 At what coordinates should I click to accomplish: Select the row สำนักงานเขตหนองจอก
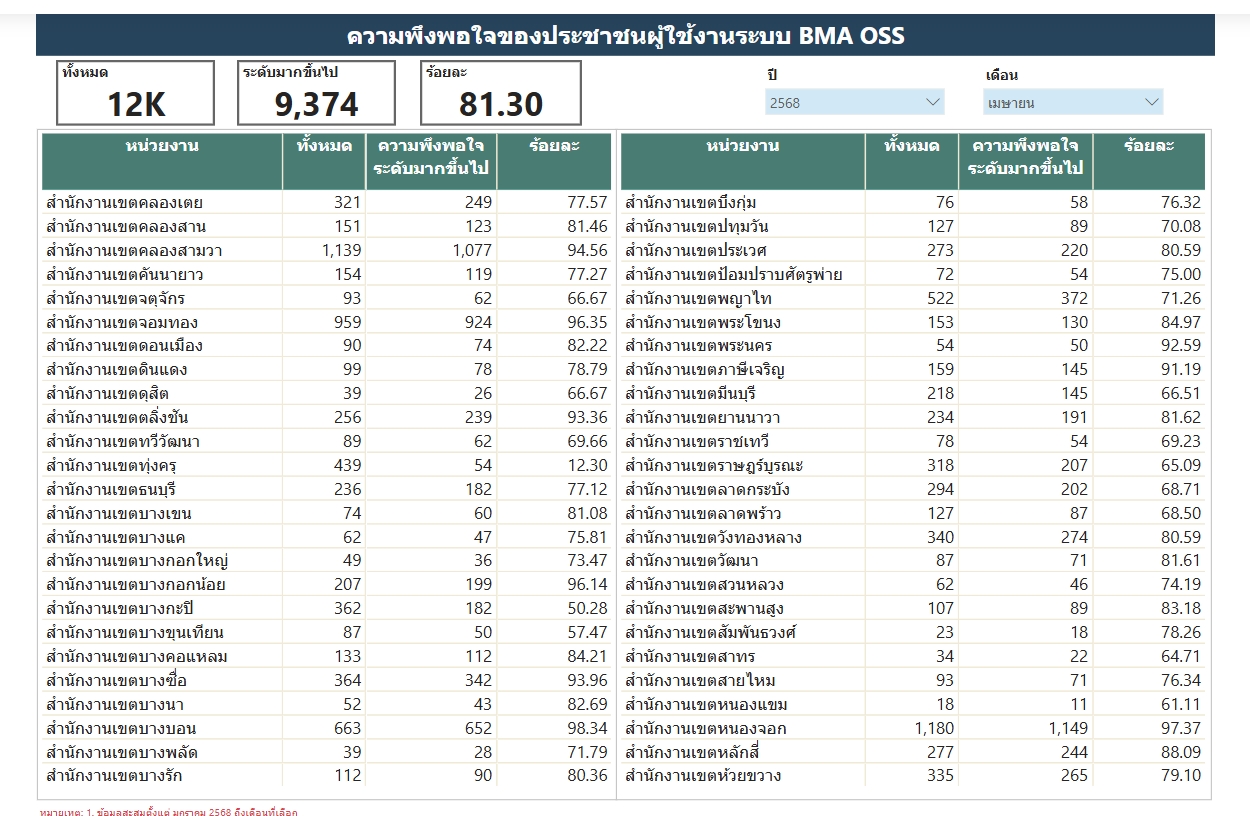pos(913,728)
